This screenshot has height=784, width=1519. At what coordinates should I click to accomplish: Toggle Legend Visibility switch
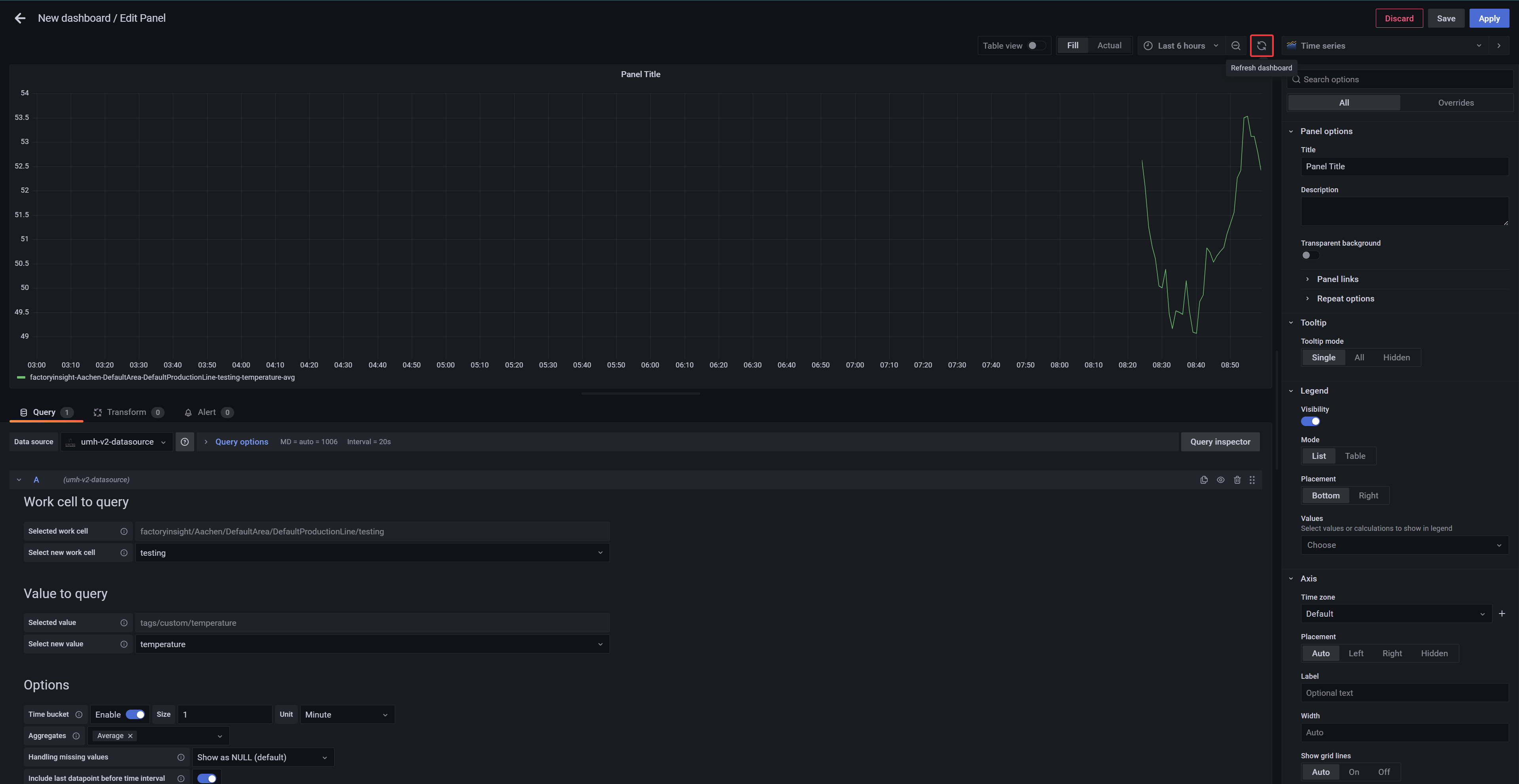pyautogui.click(x=1310, y=422)
